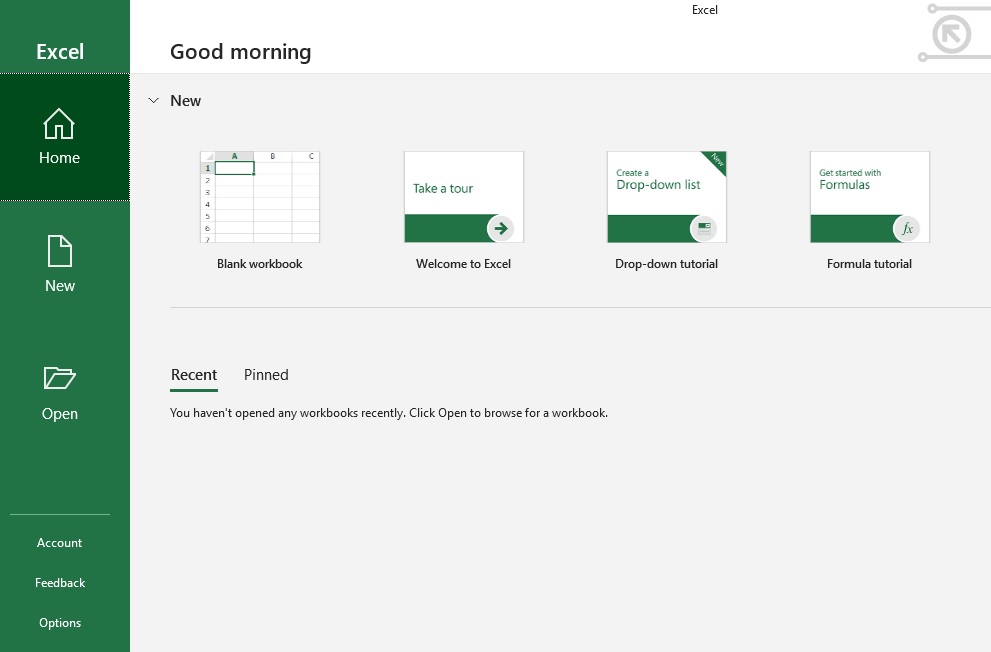Click the Open folder icon in sidebar
The width and height of the screenshot is (991, 652).
[59, 378]
